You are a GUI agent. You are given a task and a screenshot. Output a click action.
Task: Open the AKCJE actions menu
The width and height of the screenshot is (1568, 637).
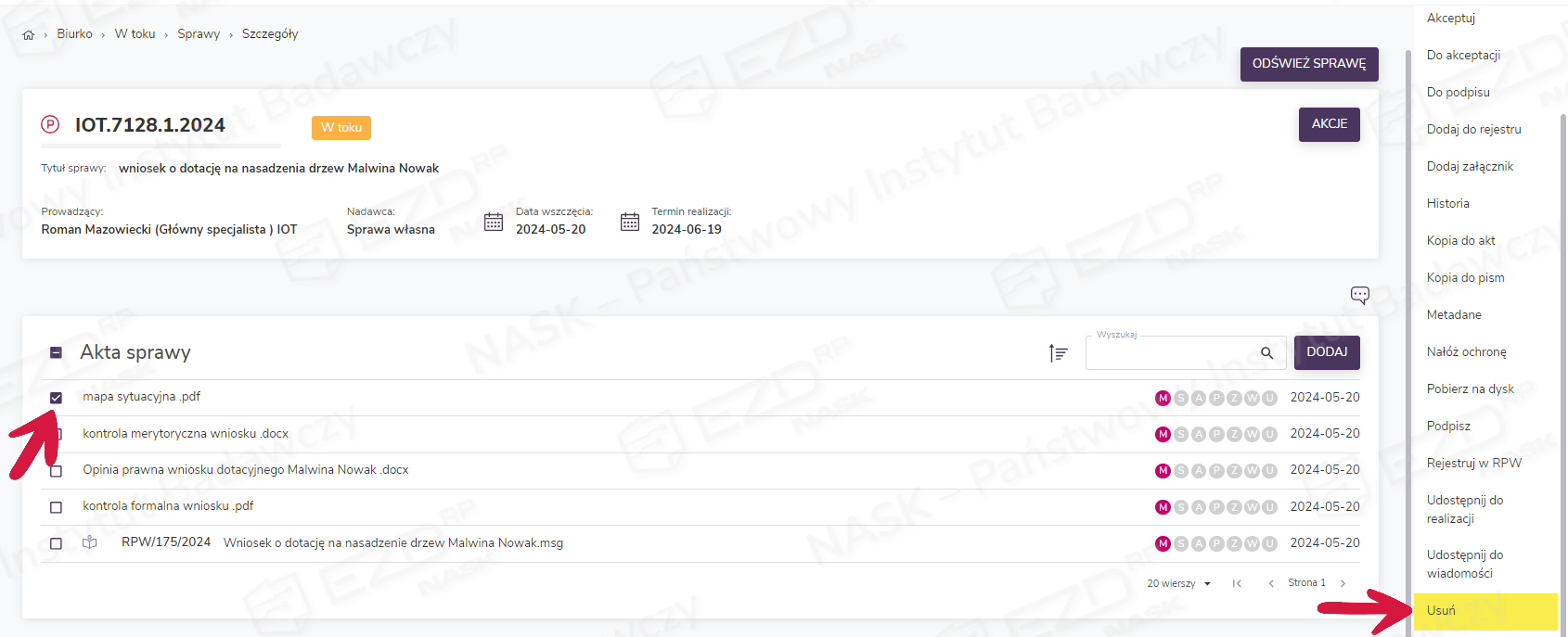point(1329,124)
